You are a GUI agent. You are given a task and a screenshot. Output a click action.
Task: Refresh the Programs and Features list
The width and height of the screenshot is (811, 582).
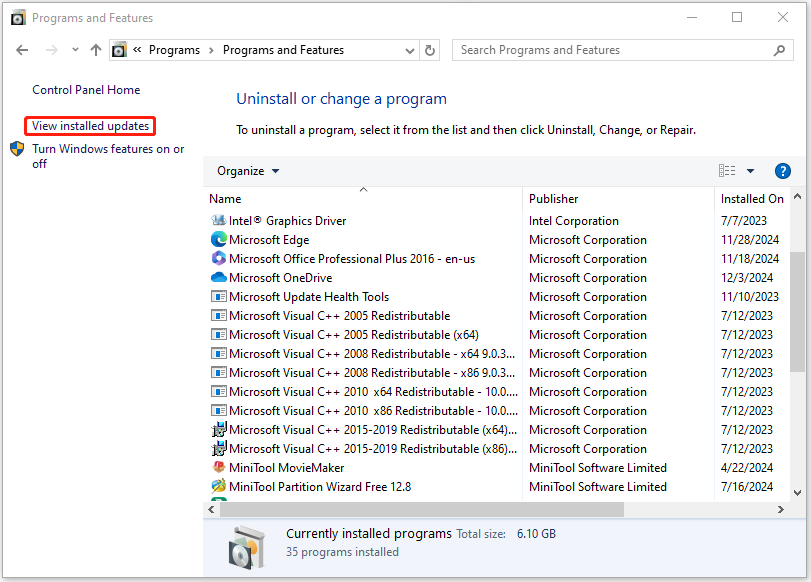click(x=430, y=50)
